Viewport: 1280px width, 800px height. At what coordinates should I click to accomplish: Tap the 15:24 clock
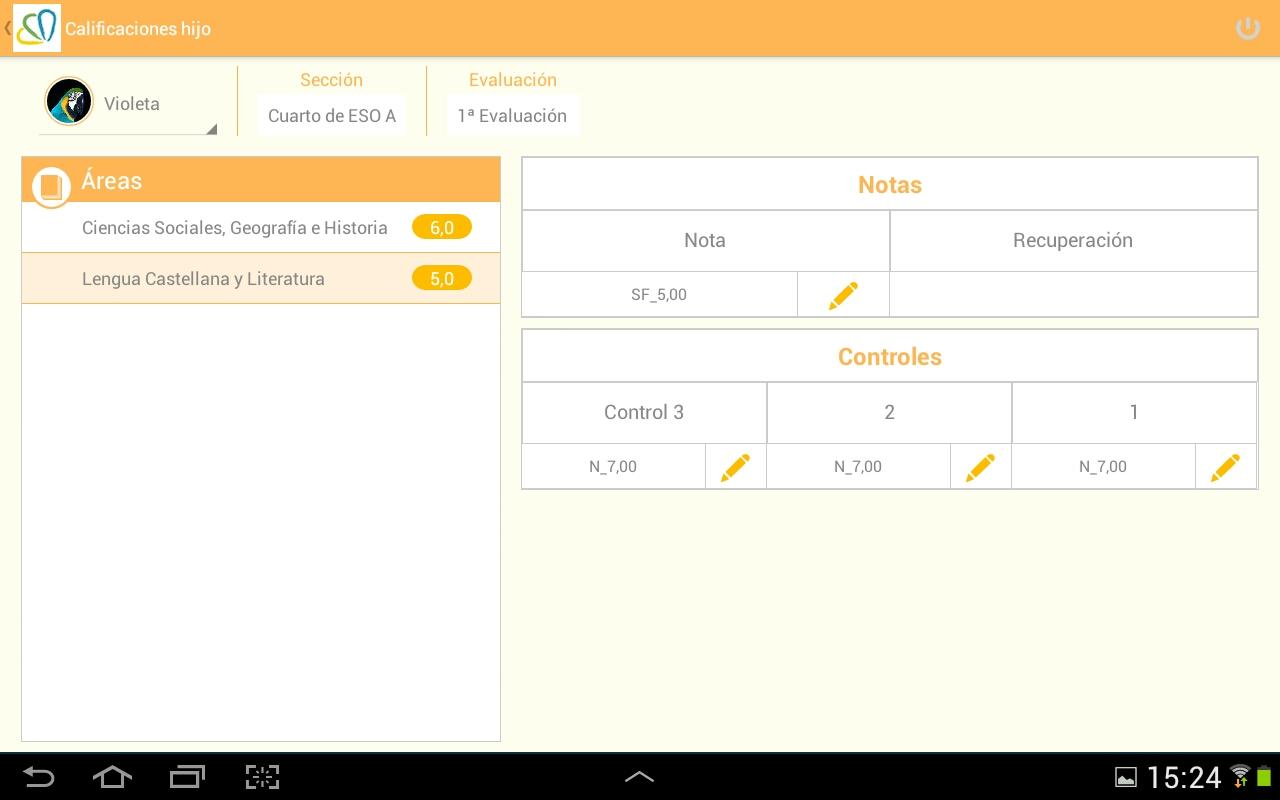click(x=1184, y=777)
